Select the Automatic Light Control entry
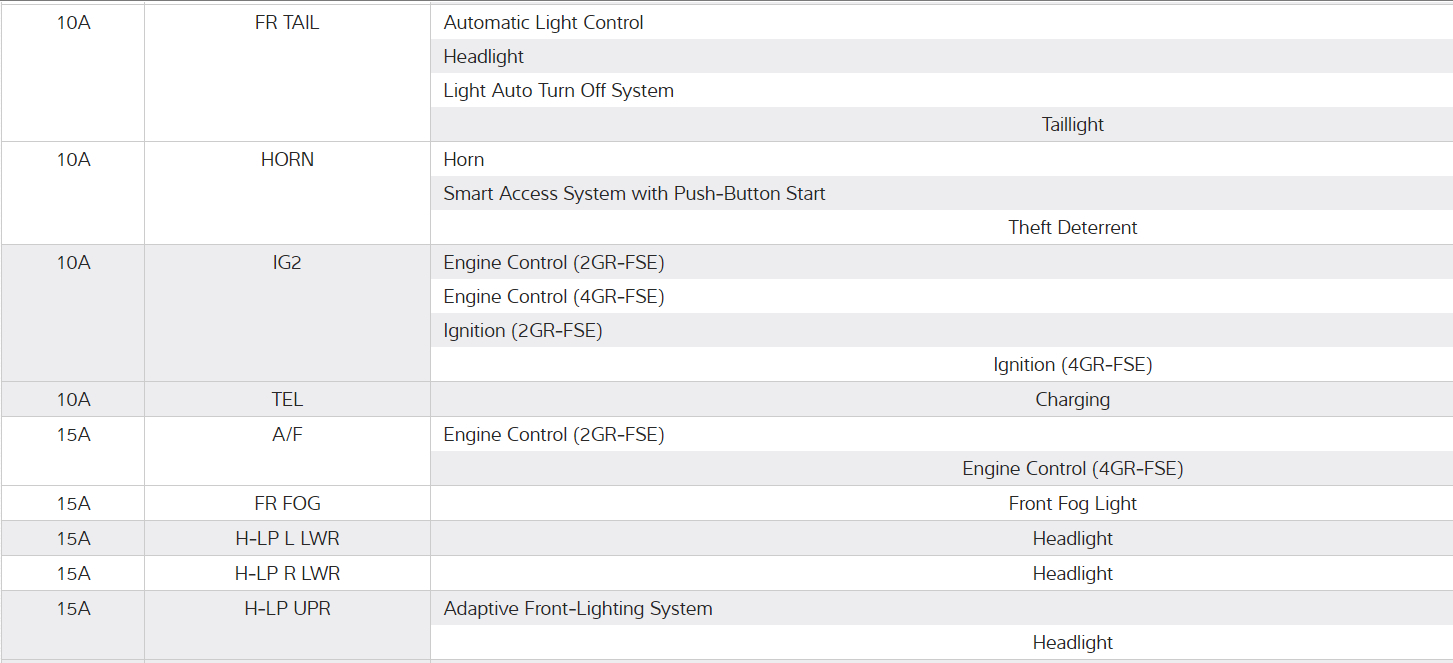This screenshot has width=1453, height=663. (543, 22)
